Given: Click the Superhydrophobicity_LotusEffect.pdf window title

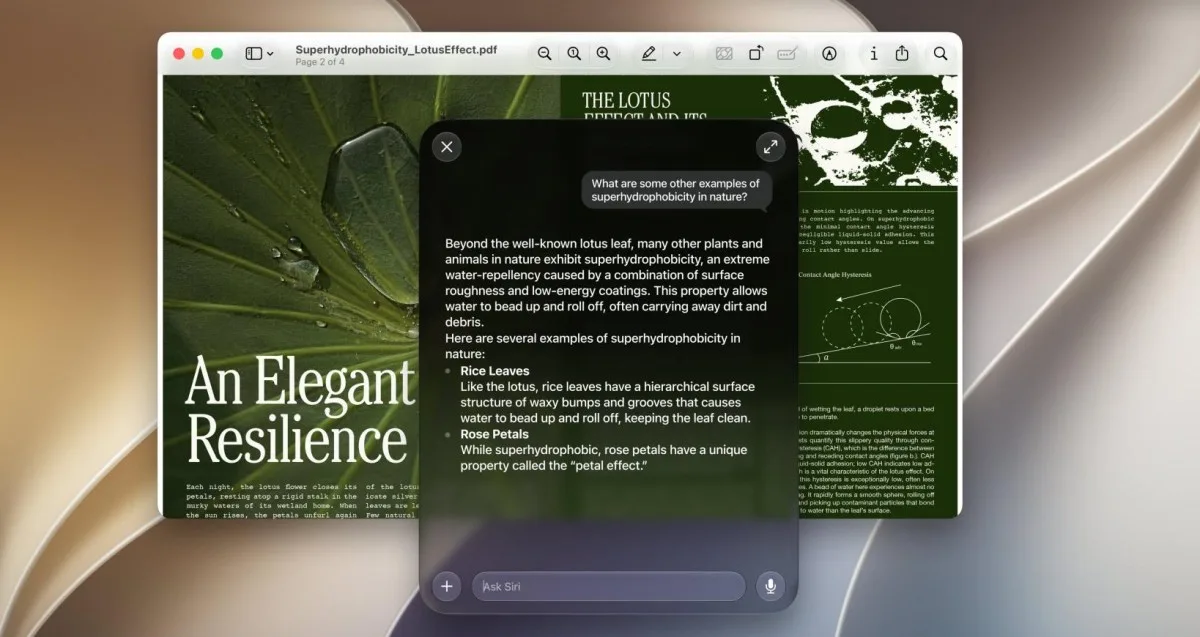Looking at the screenshot, I should pos(396,49).
